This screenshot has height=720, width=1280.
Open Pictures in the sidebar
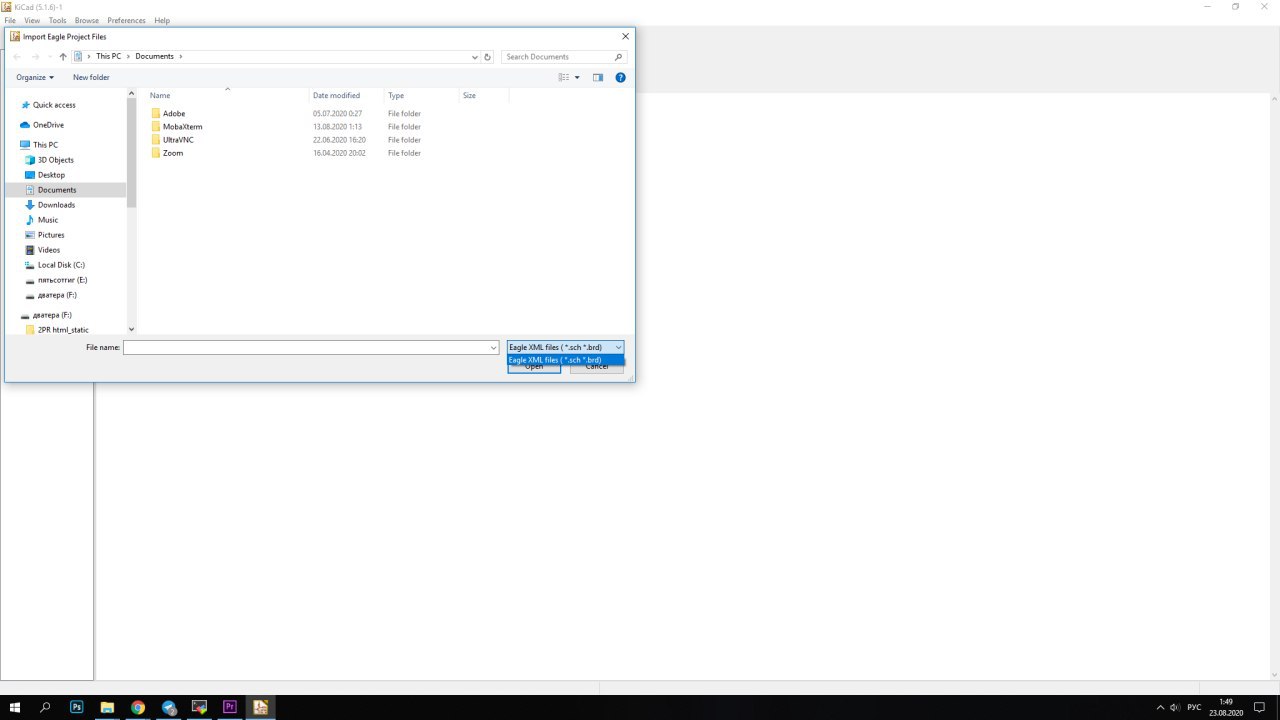click(51, 235)
